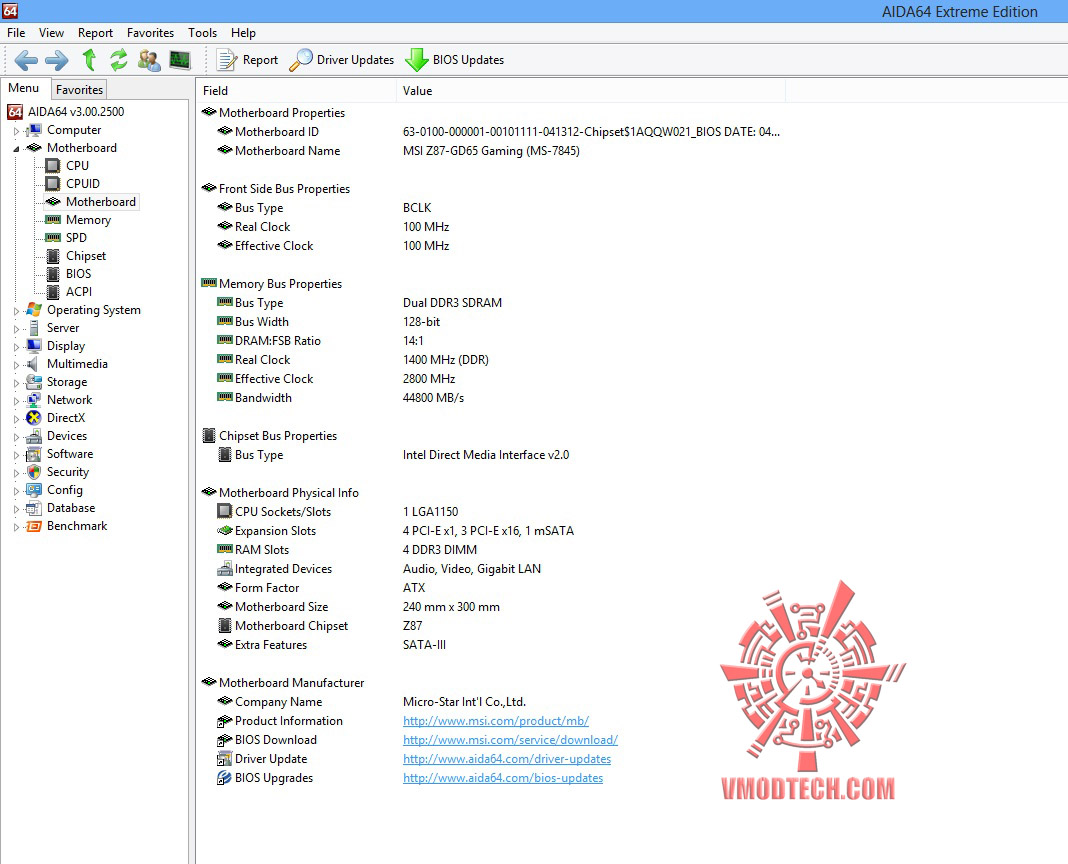This screenshot has width=1068, height=864.
Task: Select BIOS icon in tree
Action: [52, 274]
